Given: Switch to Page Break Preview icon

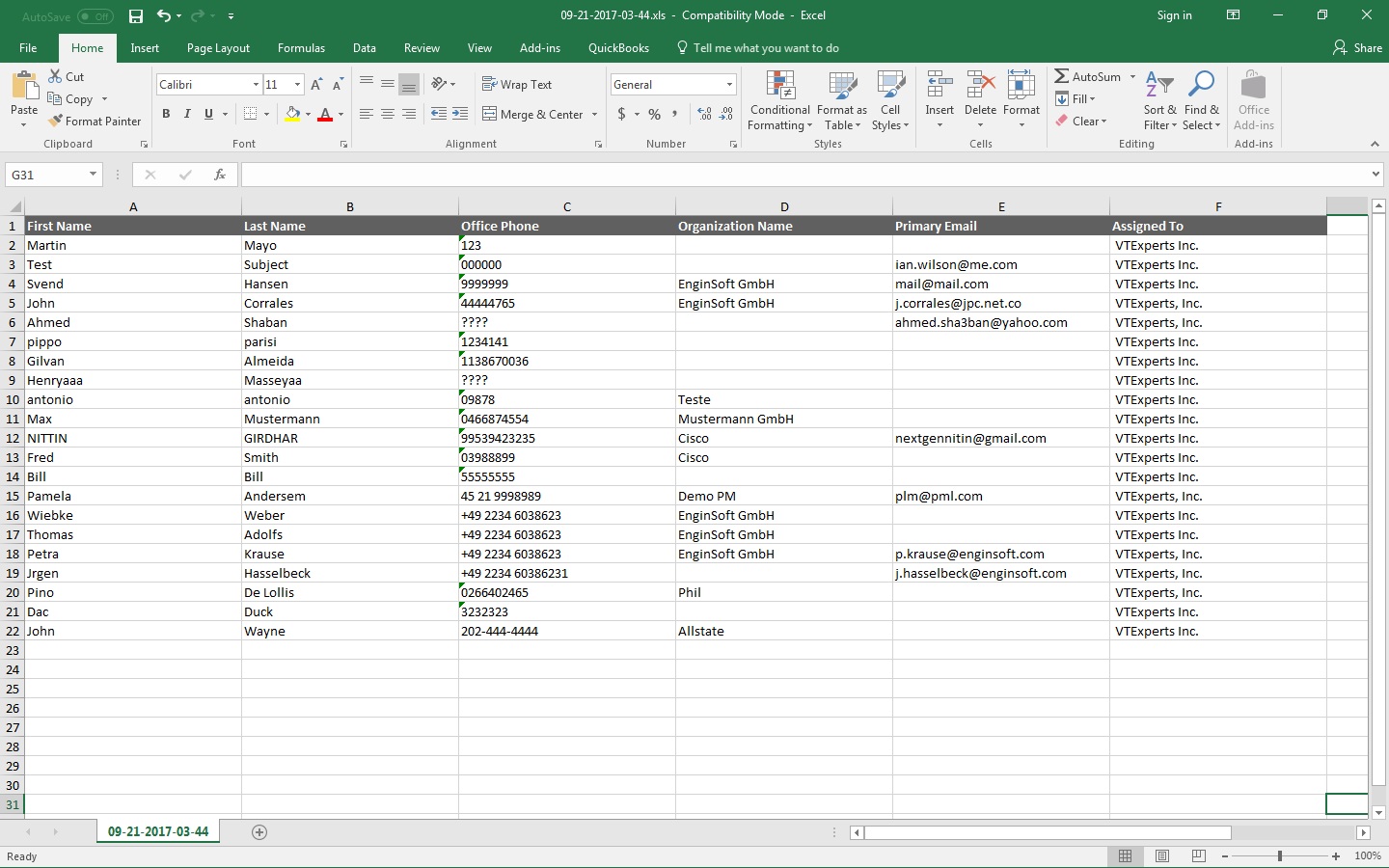Looking at the screenshot, I should tap(1199, 856).
